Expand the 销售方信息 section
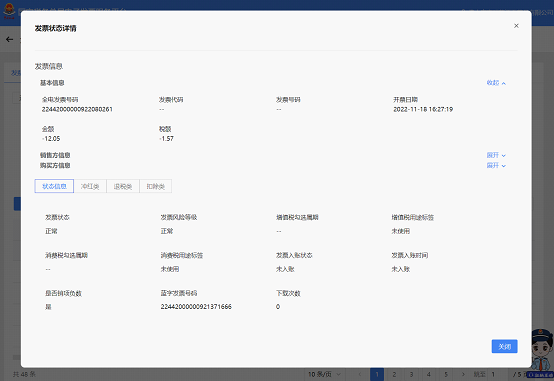This screenshot has width=554, height=381. click(496, 155)
